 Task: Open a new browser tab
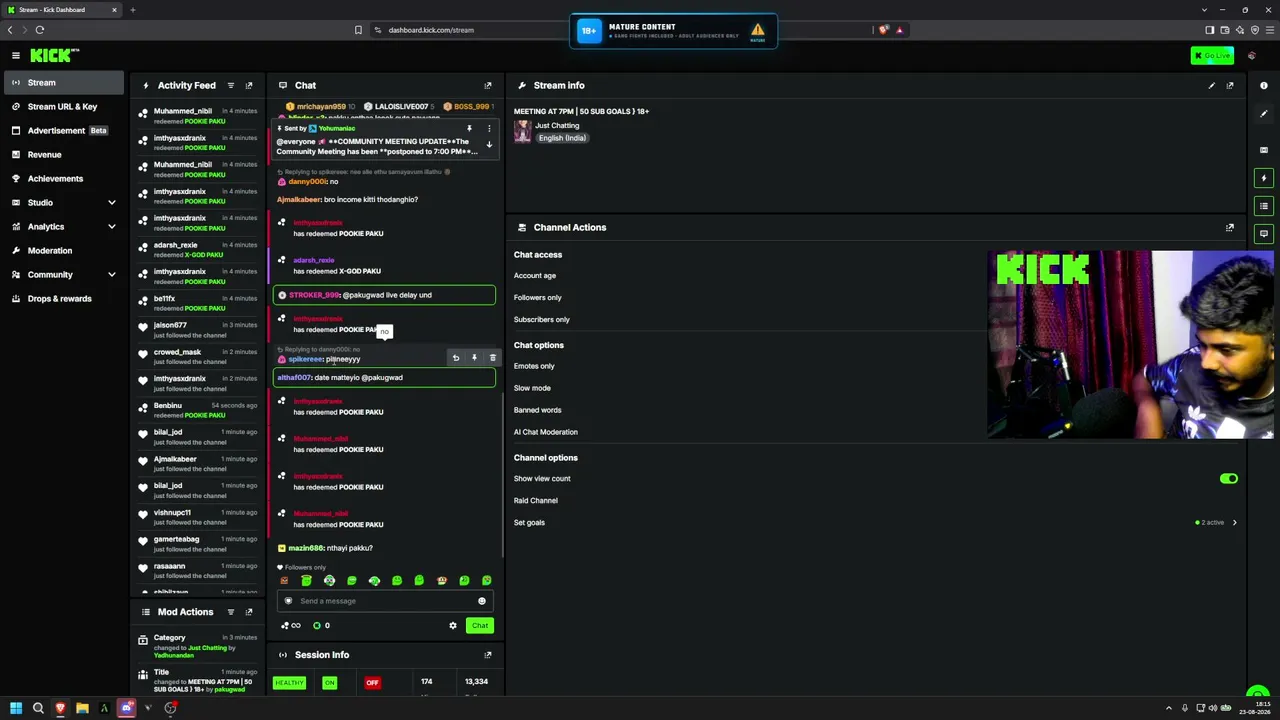[132, 10]
